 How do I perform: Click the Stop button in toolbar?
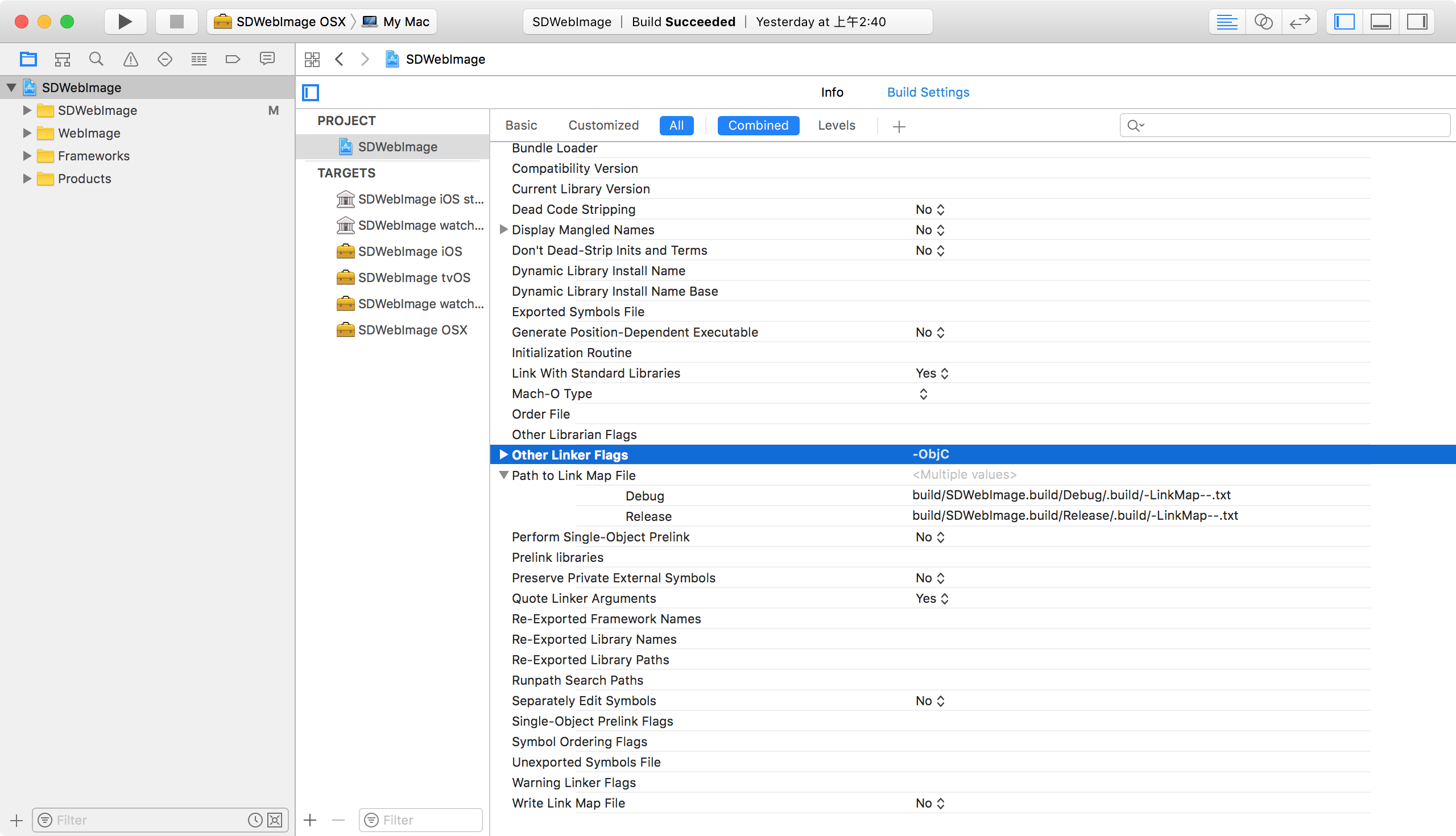(176, 22)
